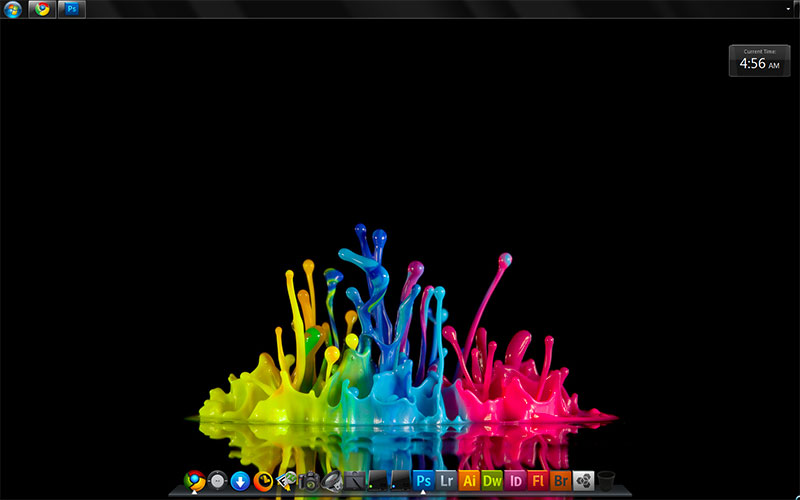800x500 pixels.
Task: Click the small arrow at taskbar's right end
Action: tap(788, 9)
